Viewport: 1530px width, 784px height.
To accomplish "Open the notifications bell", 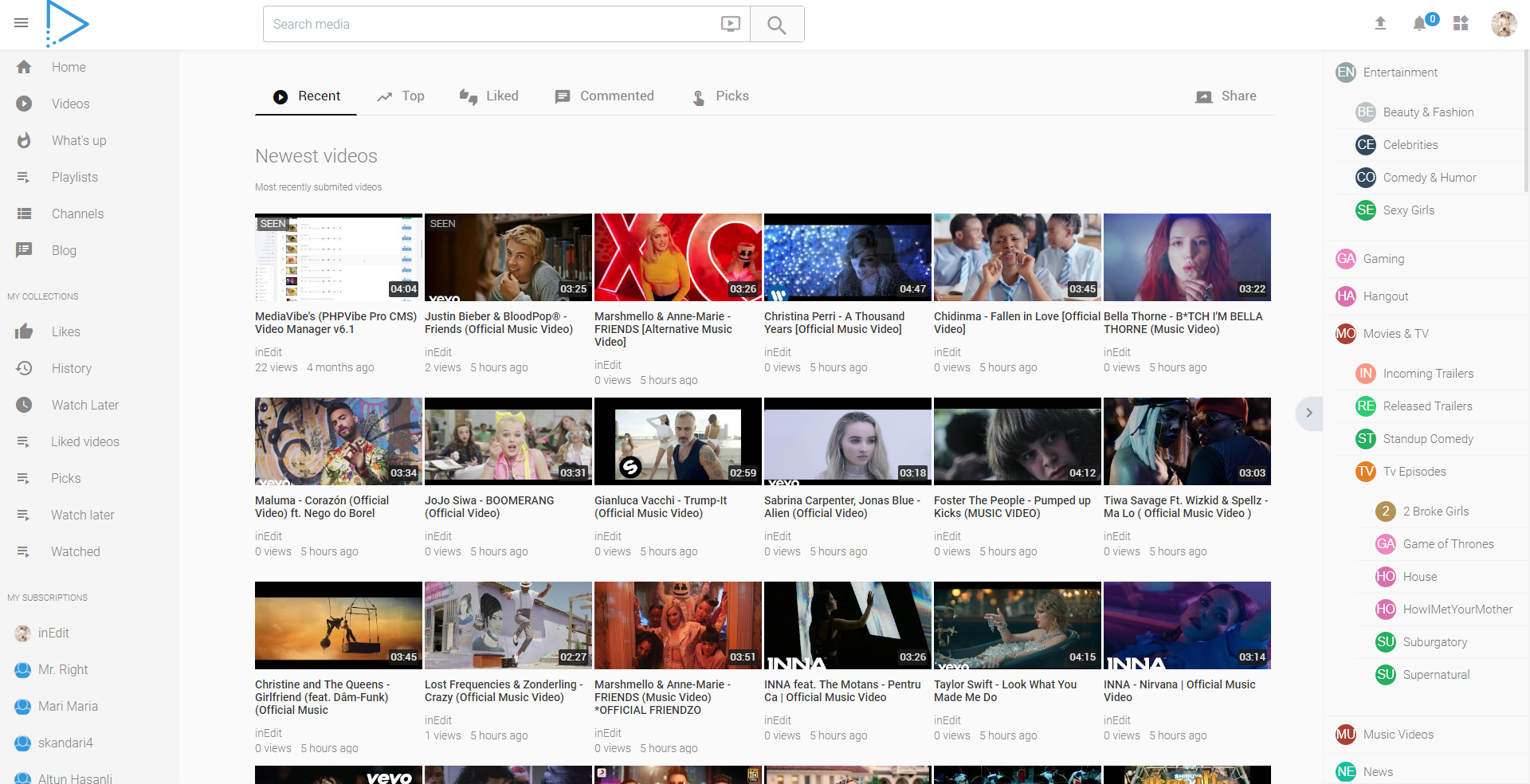I will 1419,24.
